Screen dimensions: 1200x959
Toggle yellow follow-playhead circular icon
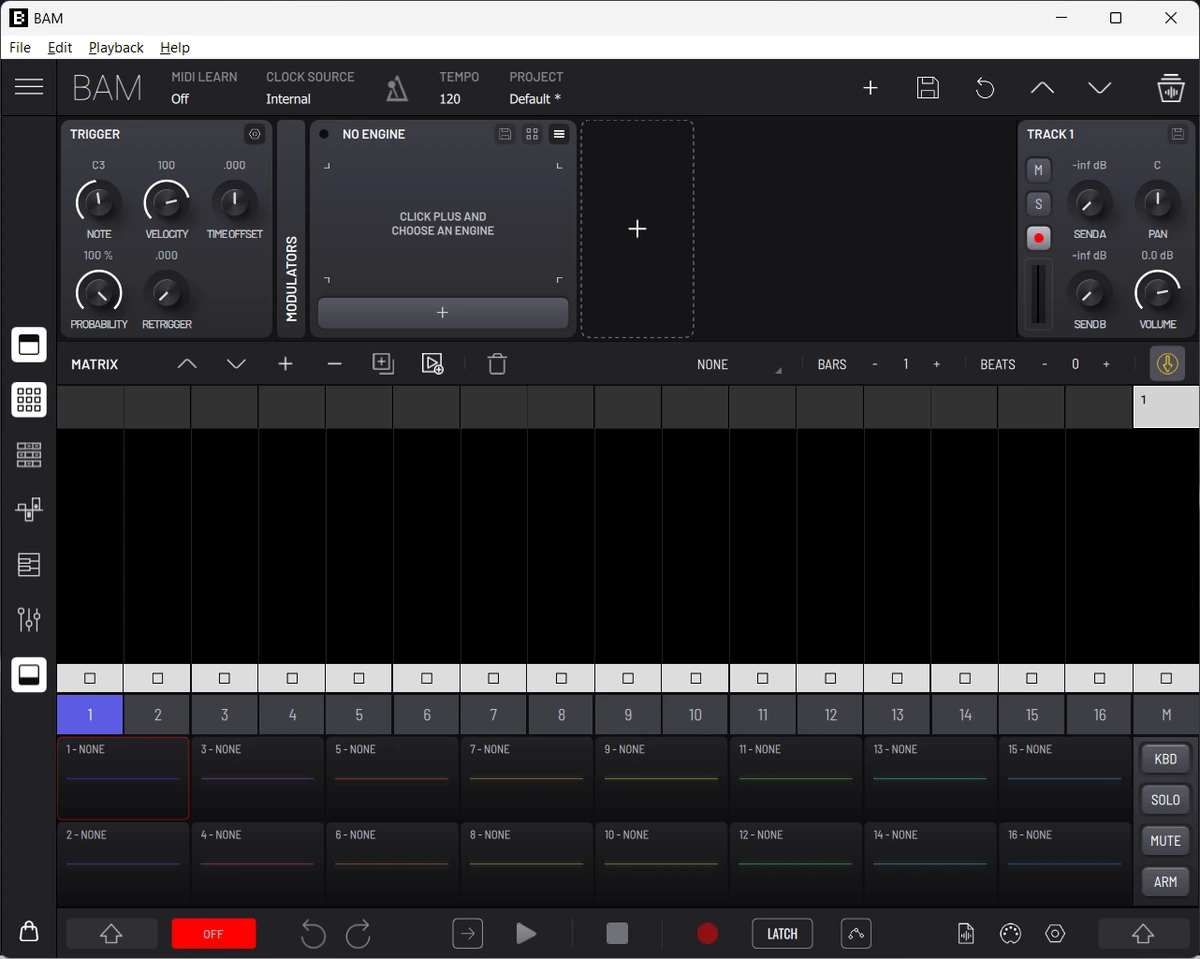pos(1167,364)
